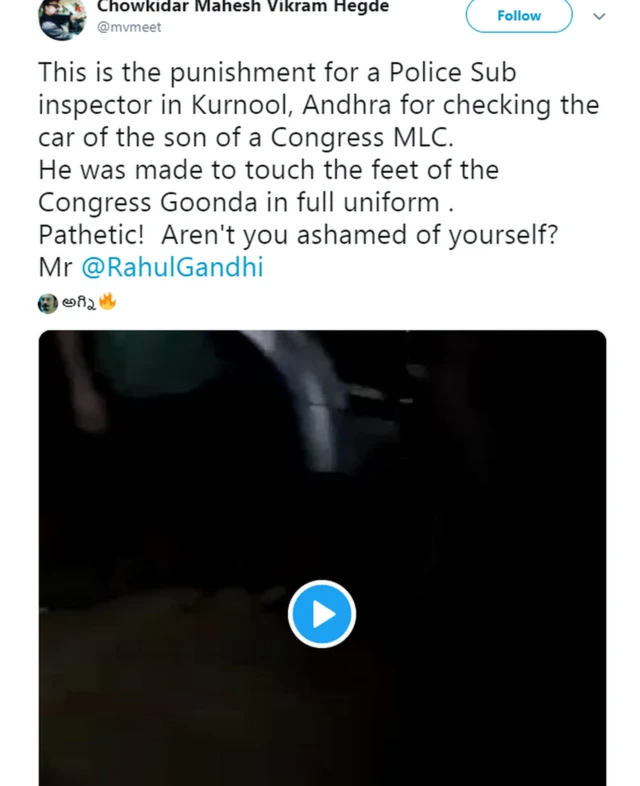Screen dimensions: 640x786
Task: Follow the @mvmeet account
Action: tap(519, 16)
